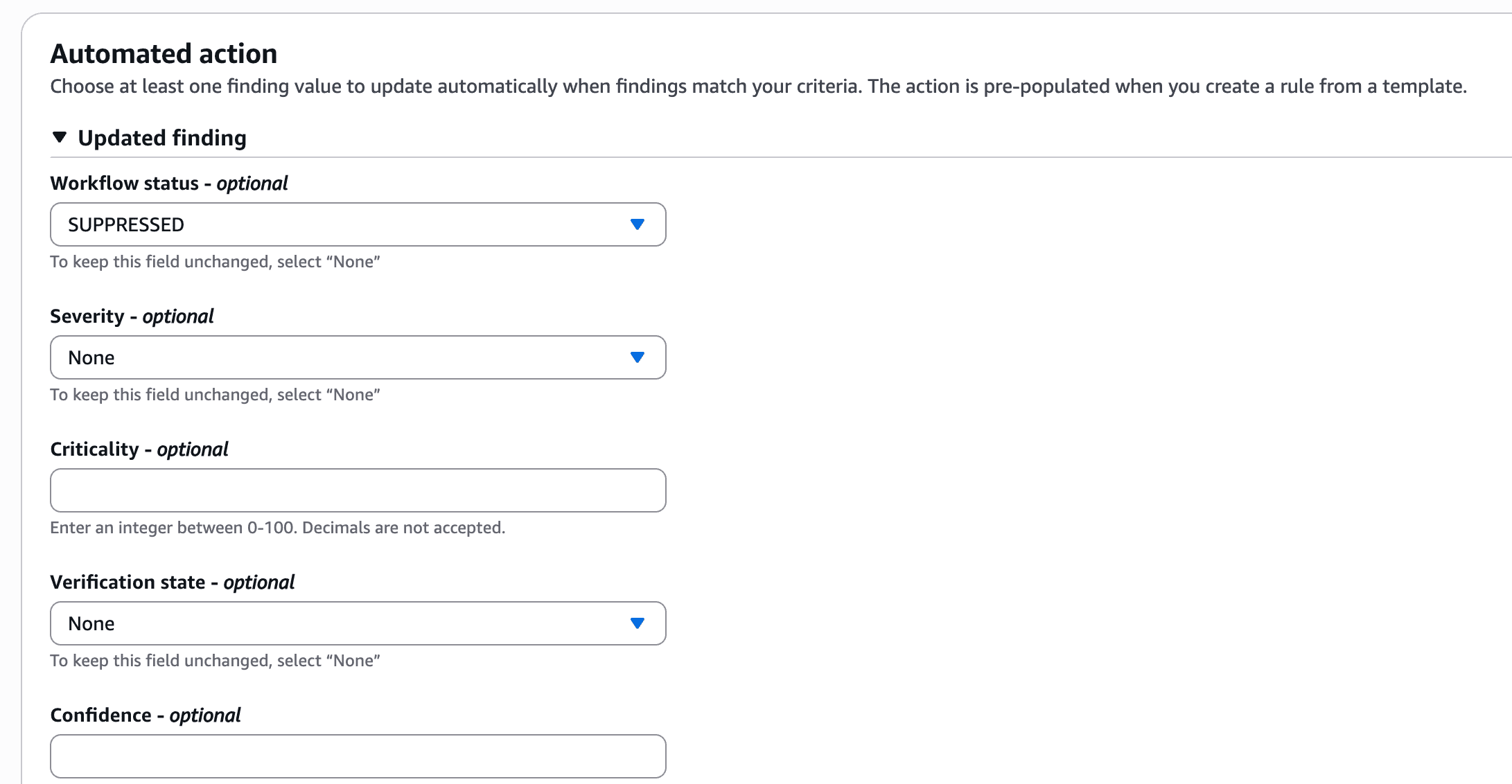This screenshot has width=1512, height=784.
Task: Click the hint text below Verification state
Action: tap(215, 661)
